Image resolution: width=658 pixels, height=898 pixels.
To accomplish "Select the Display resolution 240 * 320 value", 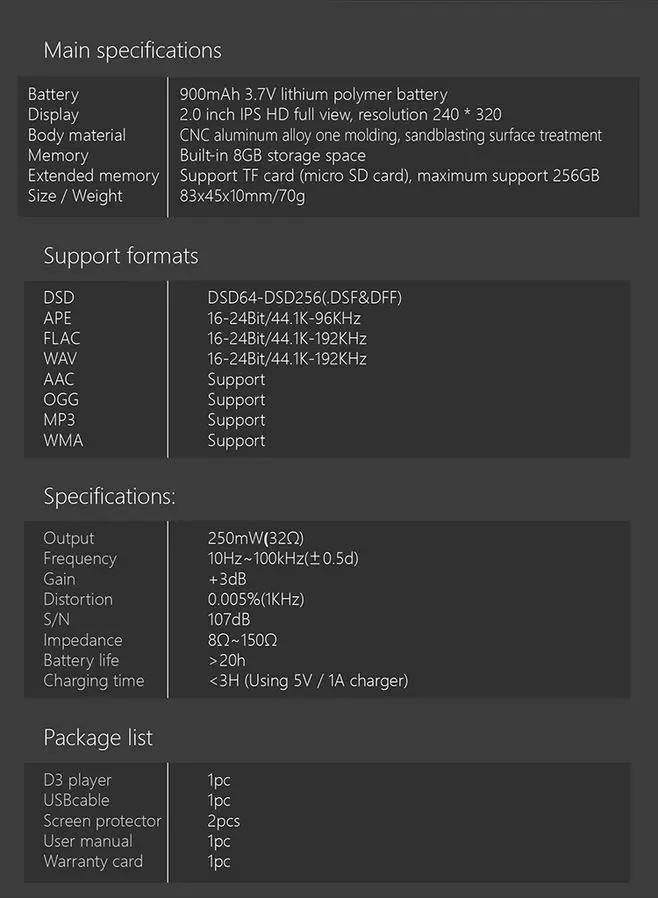I will pos(340,115).
